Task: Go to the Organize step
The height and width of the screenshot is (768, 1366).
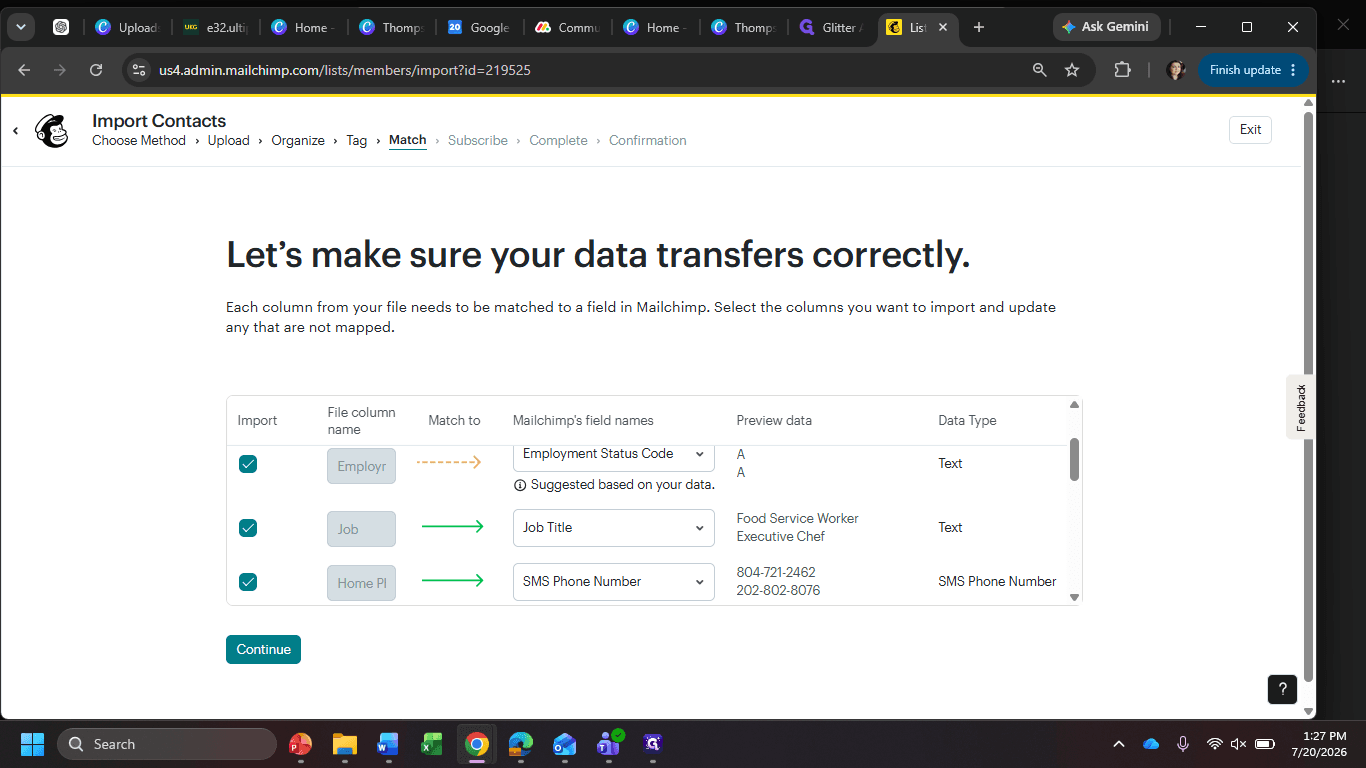Action: pyautogui.click(x=298, y=141)
